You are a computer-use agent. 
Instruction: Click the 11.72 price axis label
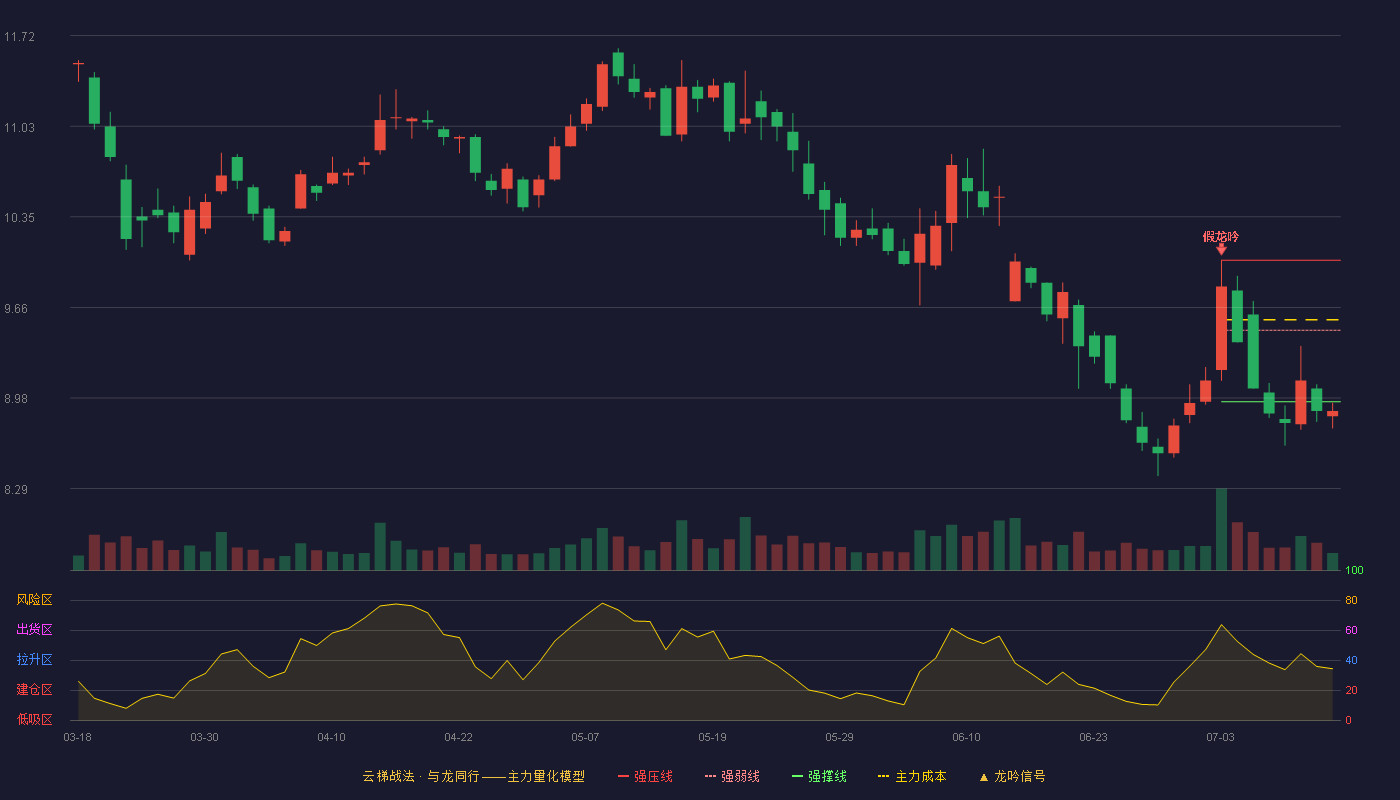click(x=19, y=37)
